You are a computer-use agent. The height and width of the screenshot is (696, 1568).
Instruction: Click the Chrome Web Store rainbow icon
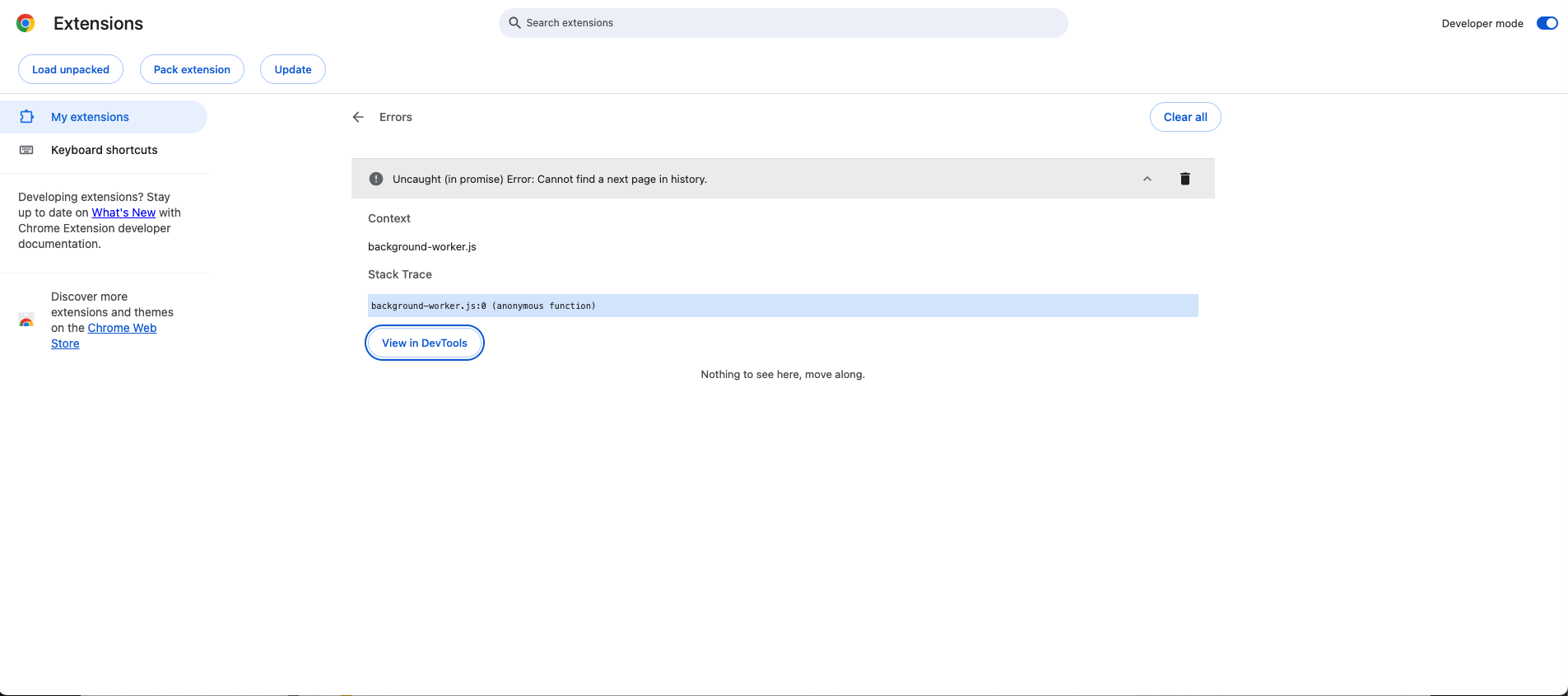click(x=26, y=320)
